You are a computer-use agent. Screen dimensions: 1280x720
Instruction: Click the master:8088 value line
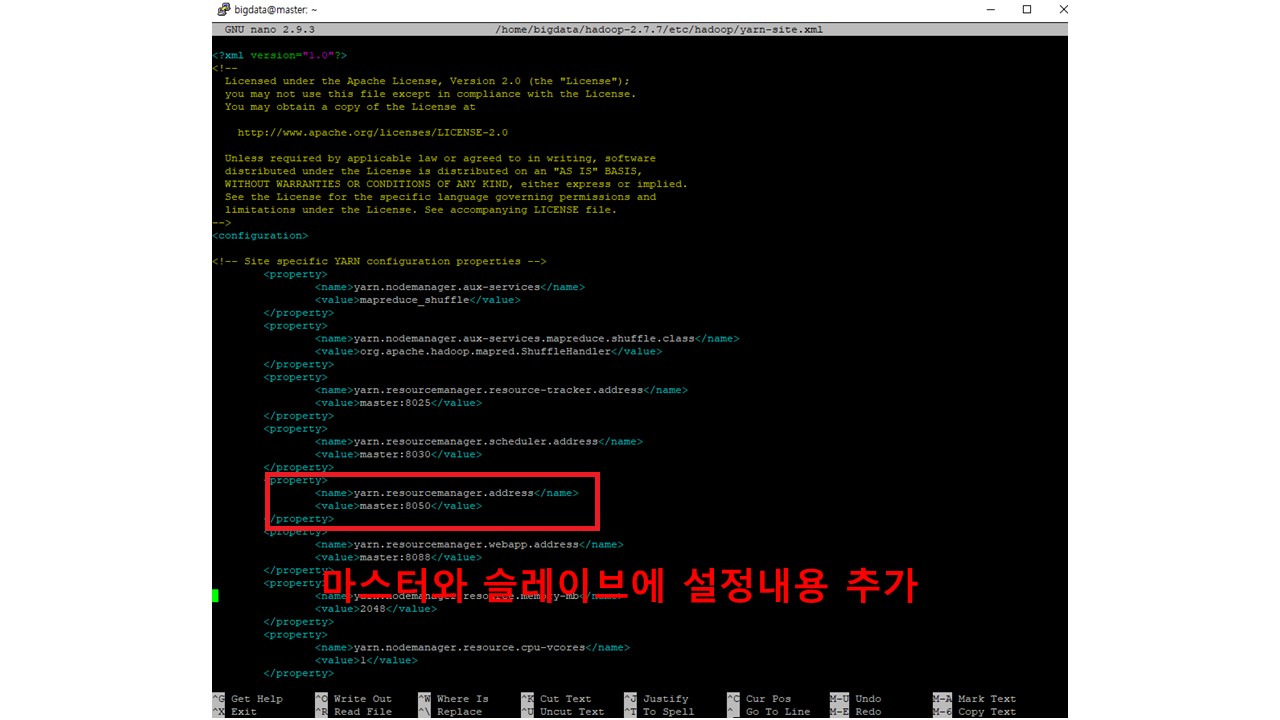(398, 557)
